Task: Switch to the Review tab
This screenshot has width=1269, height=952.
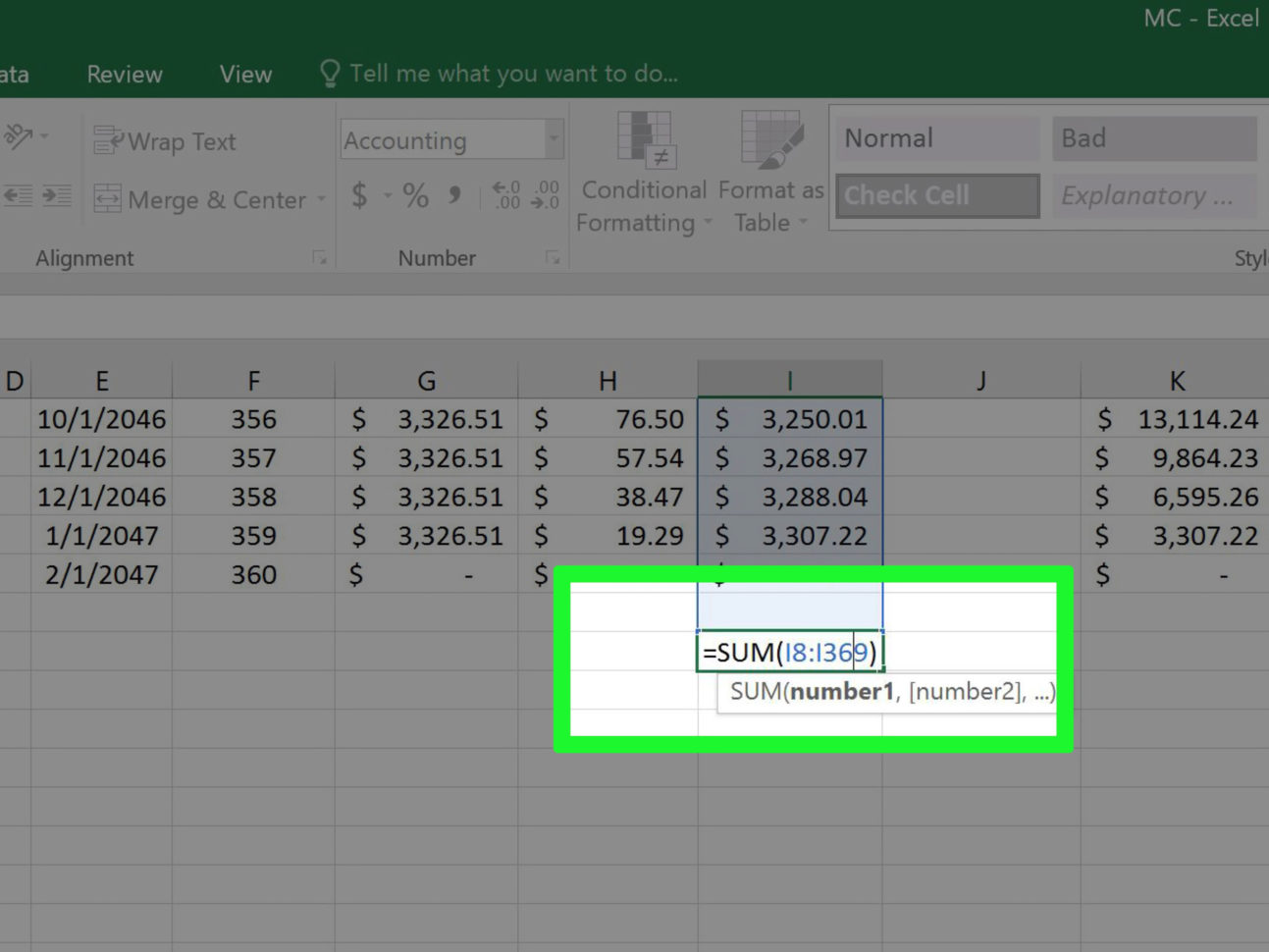Action: coord(124,74)
